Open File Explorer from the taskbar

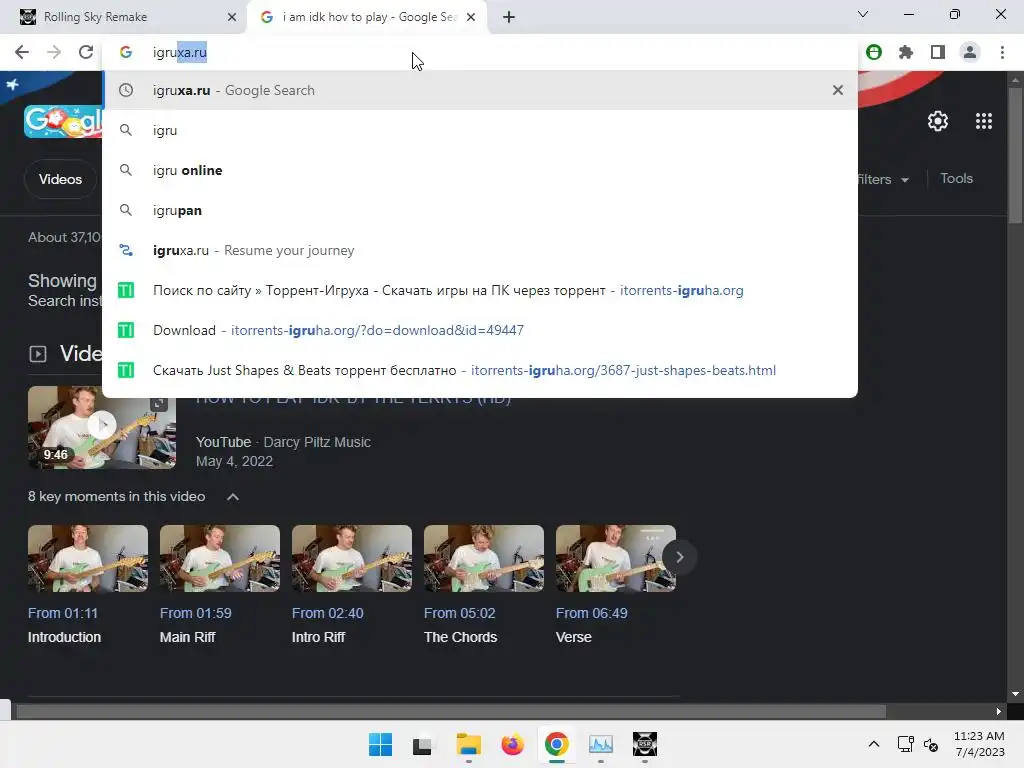coord(468,744)
